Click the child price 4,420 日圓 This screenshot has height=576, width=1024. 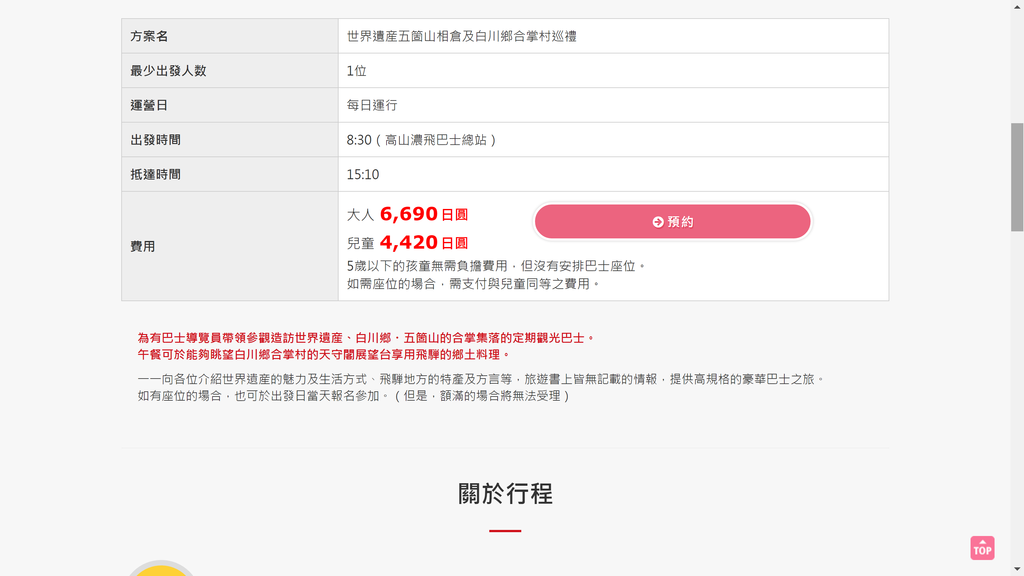click(x=423, y=243)
